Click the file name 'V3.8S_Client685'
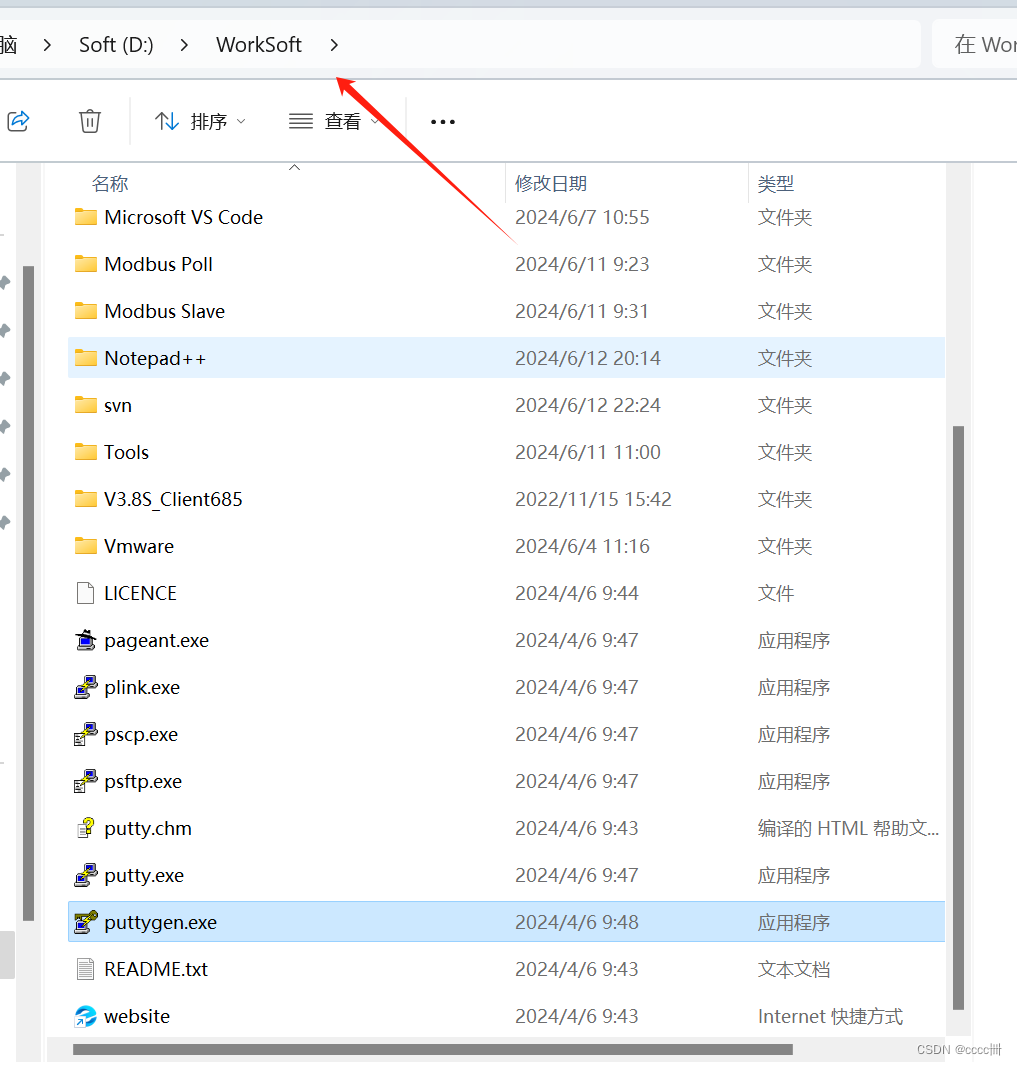1017x1065 pixels. [173, 499]
